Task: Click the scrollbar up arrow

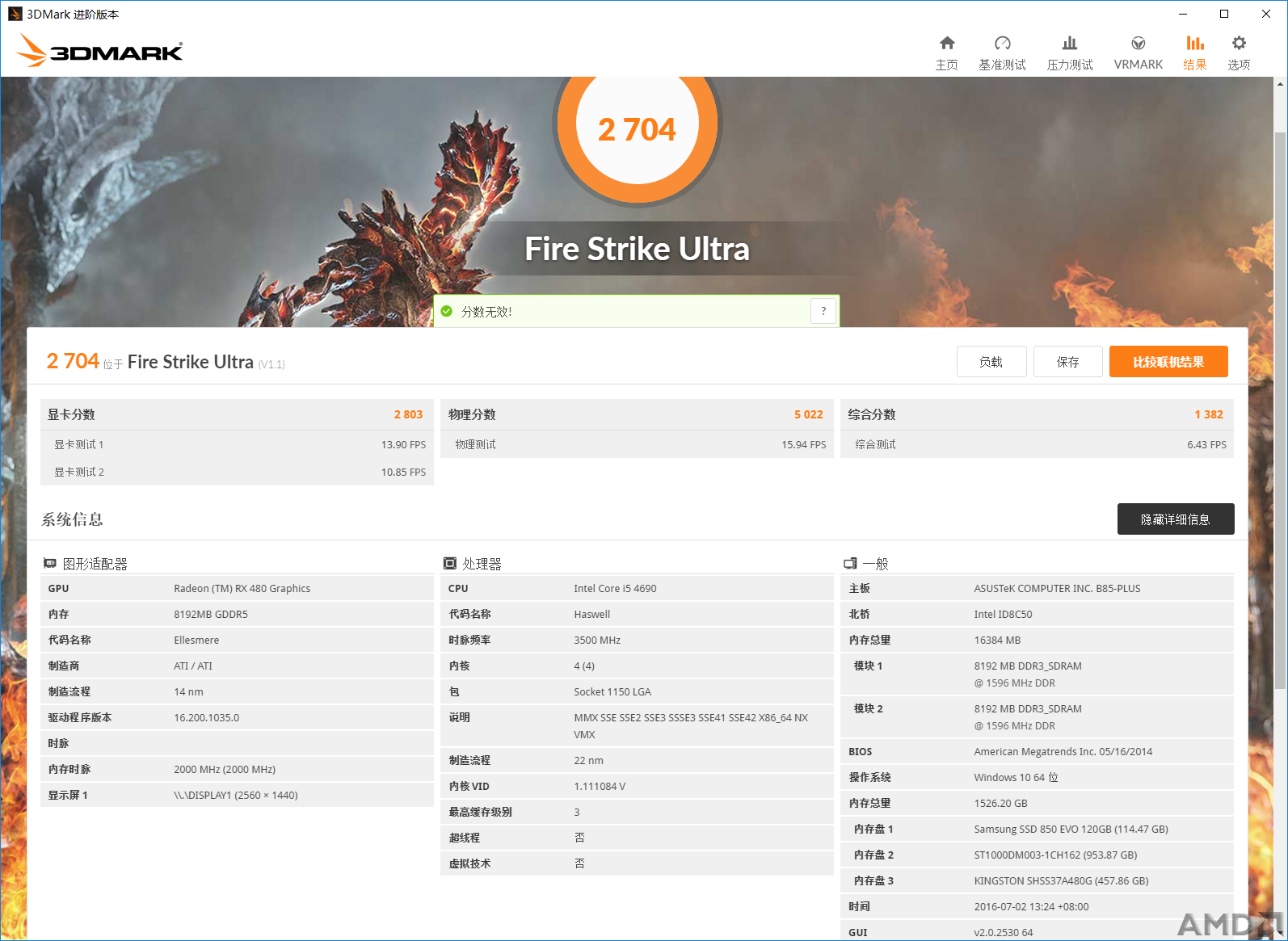Action: point(1280,84)
